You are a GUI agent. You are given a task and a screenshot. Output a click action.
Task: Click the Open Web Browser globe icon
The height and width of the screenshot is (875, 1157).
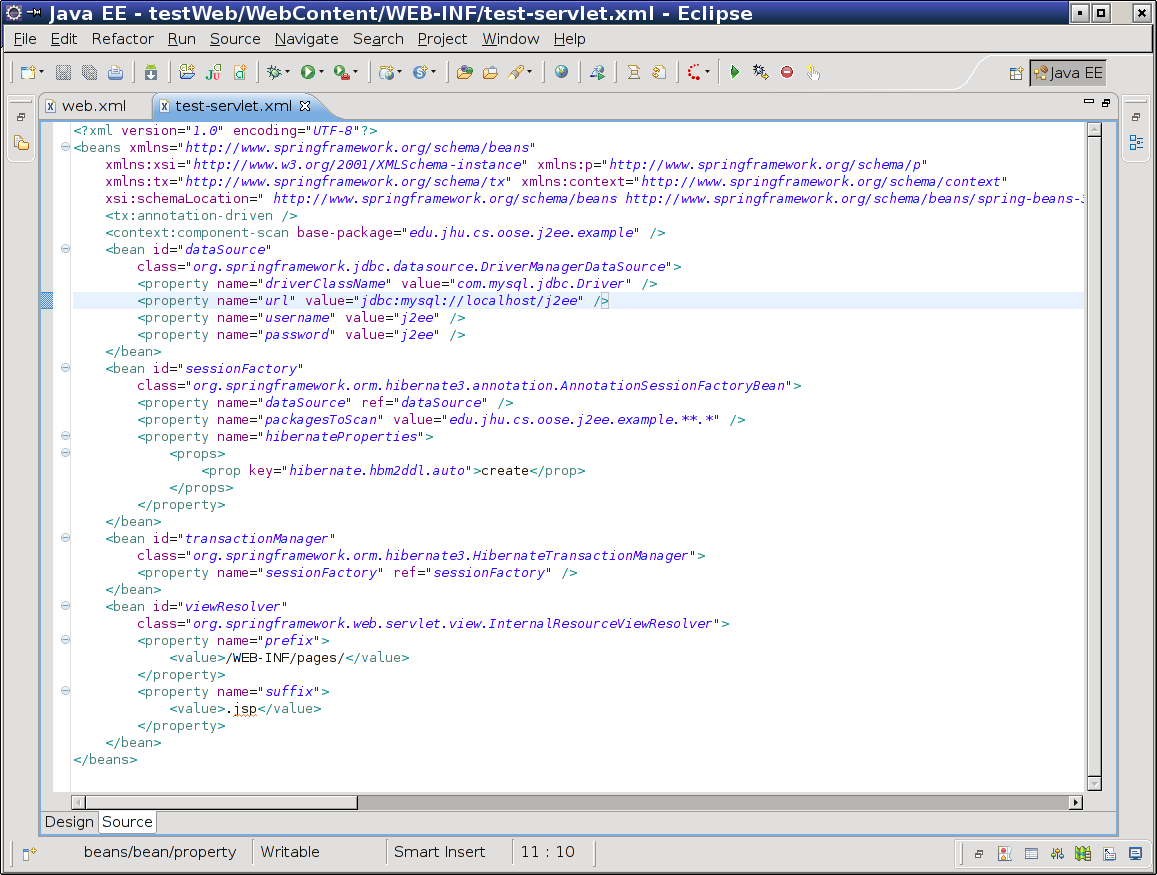(562, 72)
